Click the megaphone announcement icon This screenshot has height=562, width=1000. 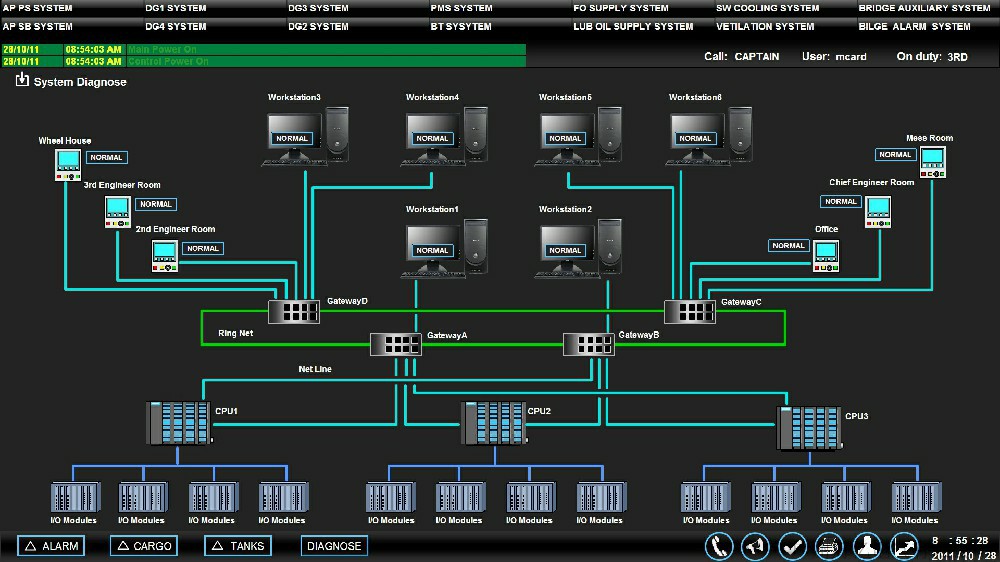point(755,546)
